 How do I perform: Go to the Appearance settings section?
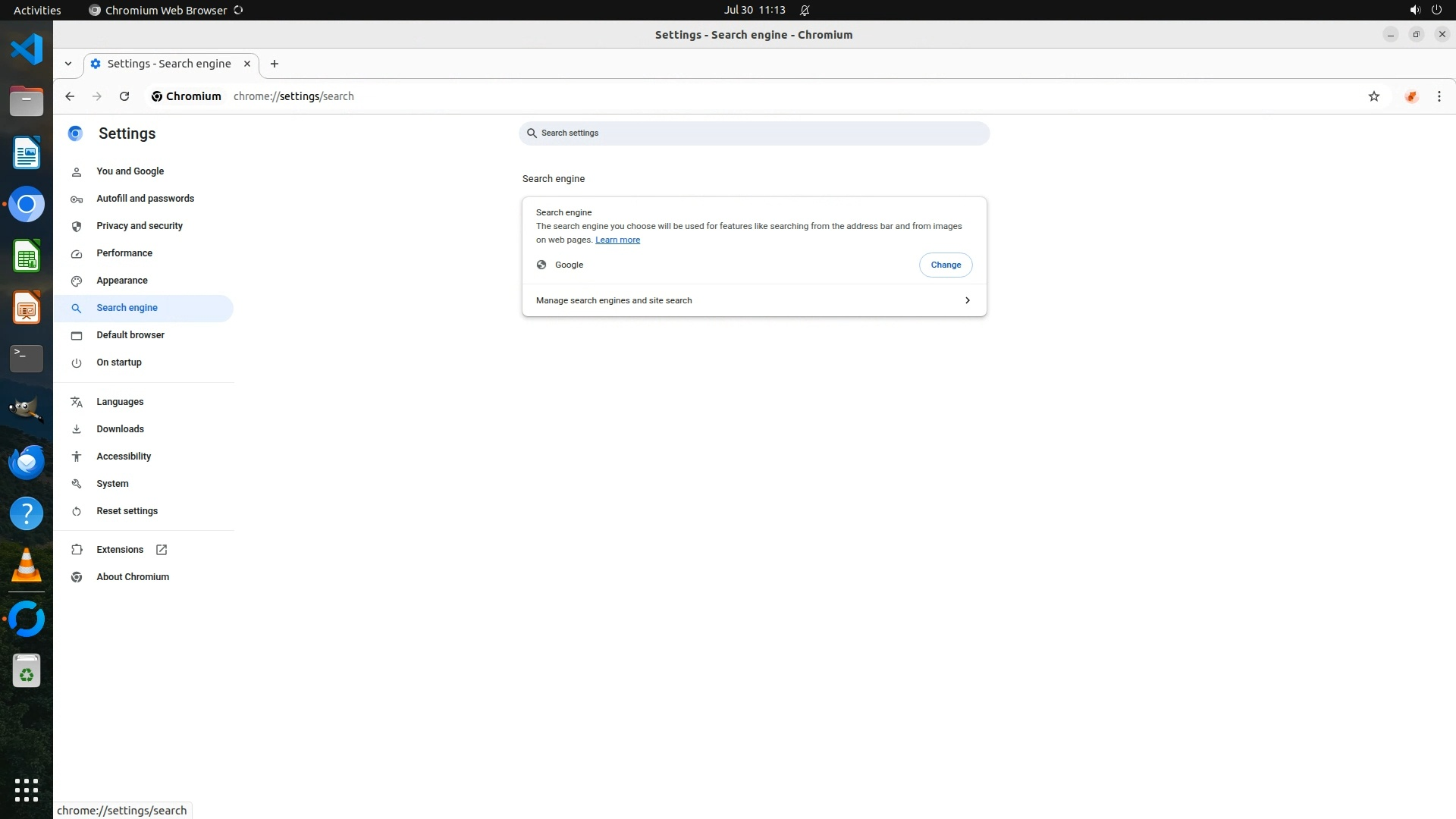coord(122,281)
